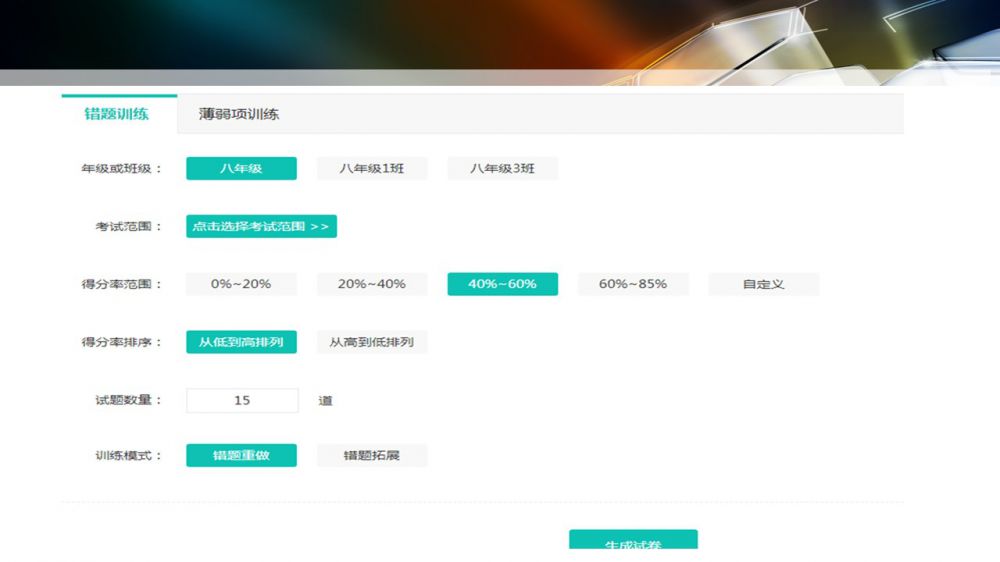Pick the 八年级3班 class option
Image resolution: width=1000 pixels, height=562 pixels.
pyautogui.click(x=502, y=169)
